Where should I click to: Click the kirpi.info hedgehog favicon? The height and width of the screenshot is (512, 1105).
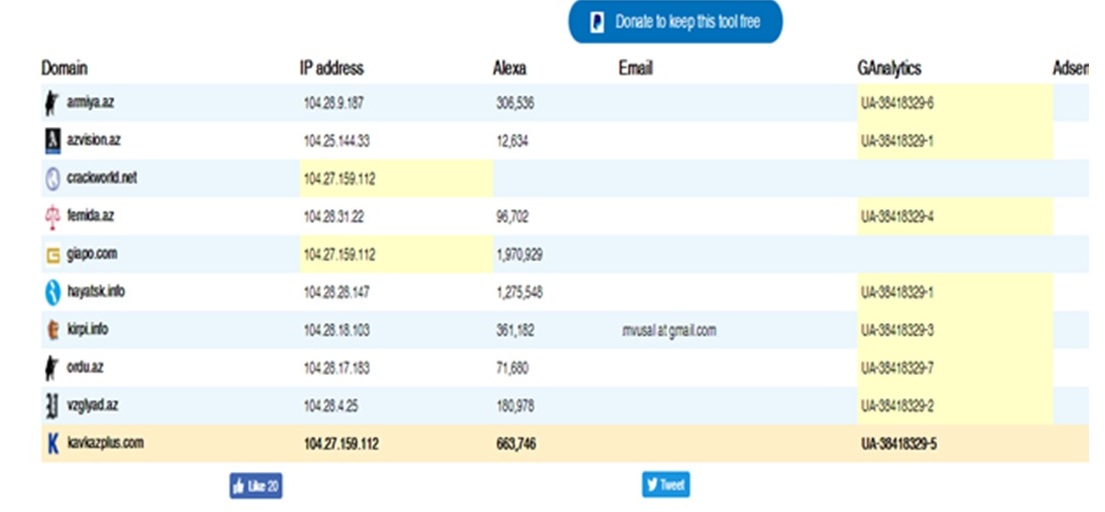[52, 330]
